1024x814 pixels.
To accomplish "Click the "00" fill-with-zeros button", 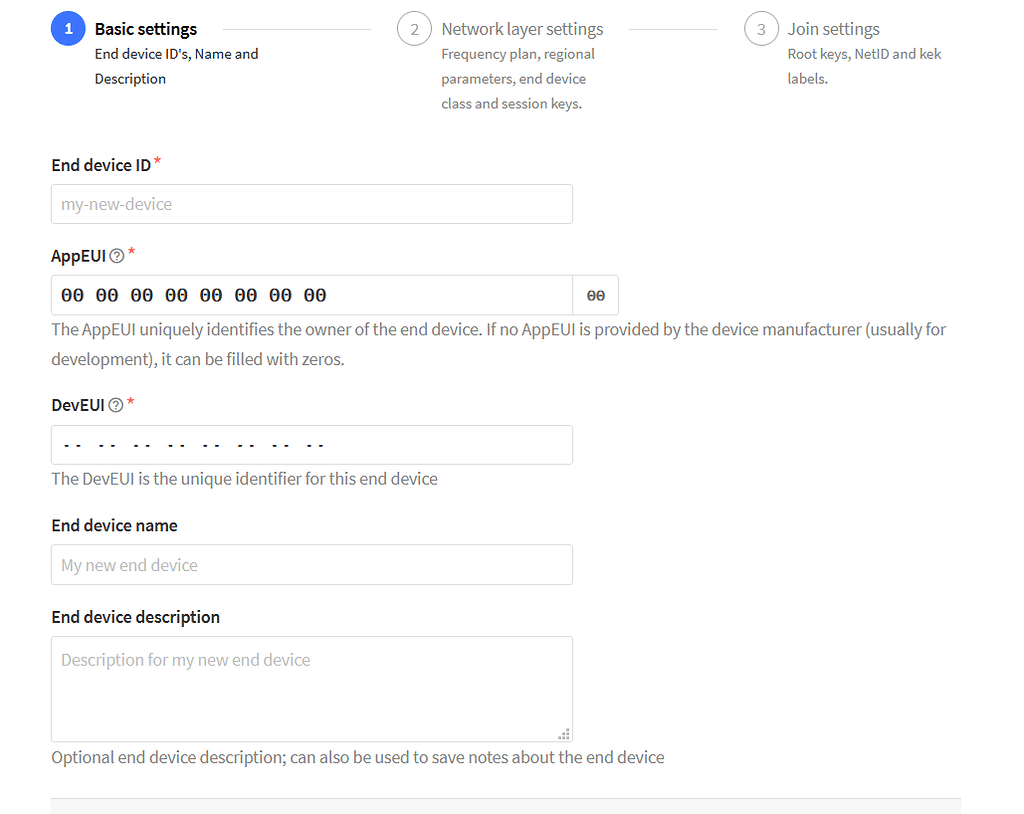I will pos(595,294).
